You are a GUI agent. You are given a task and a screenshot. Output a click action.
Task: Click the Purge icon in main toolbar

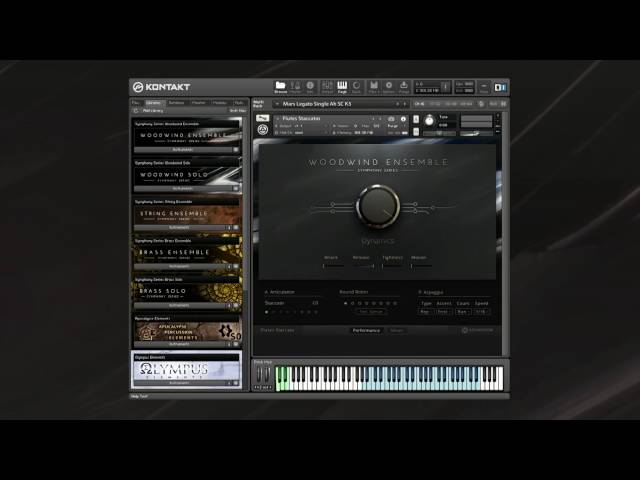tap(404, 87)
